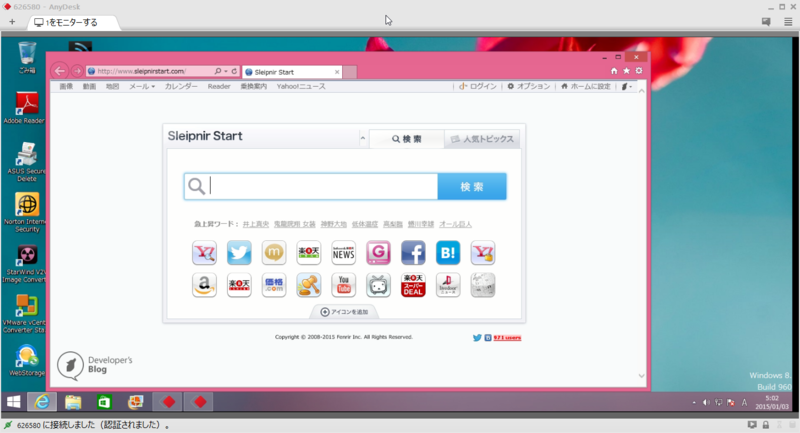Click the speaker volume tray icon
Image resolution: width=800 pixels, height=433 pixels.
(706, 402)
